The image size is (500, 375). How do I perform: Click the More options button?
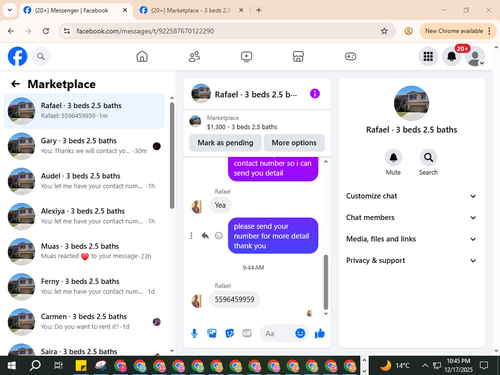294,143
